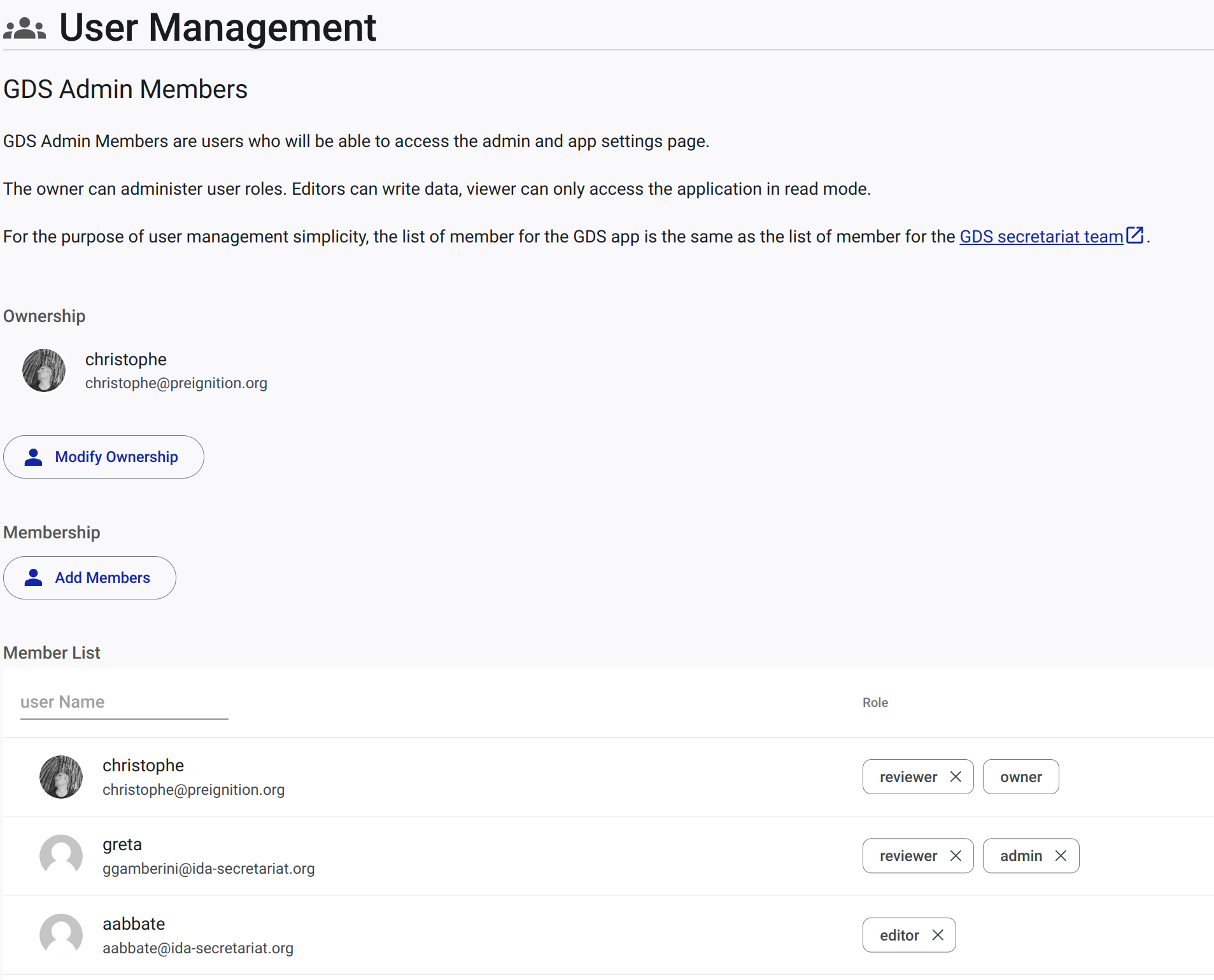Click christophe's avatar under Ownership
1214x980 pixels.
coord(44,370)
